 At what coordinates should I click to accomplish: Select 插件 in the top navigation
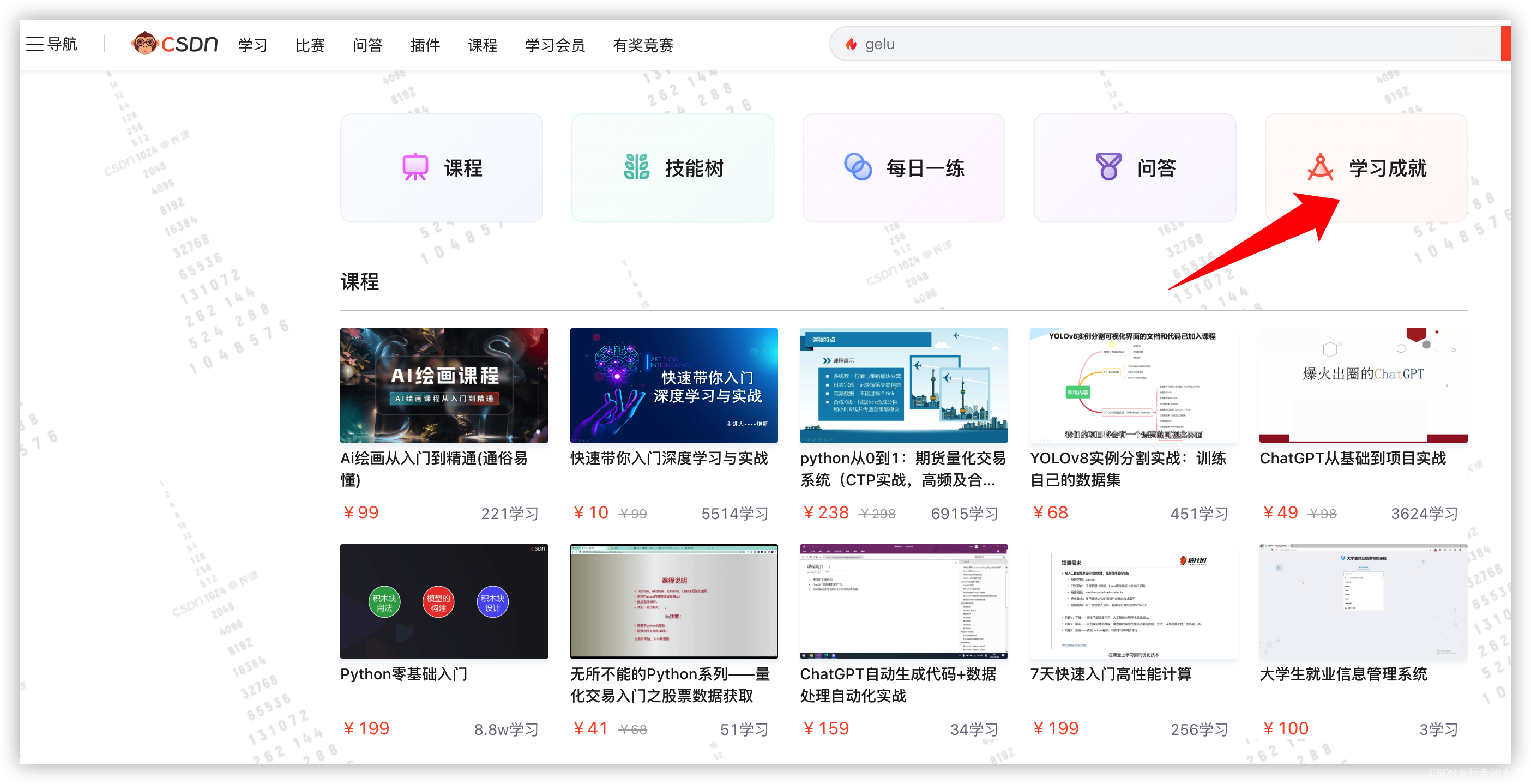click(x=424, y=45)
